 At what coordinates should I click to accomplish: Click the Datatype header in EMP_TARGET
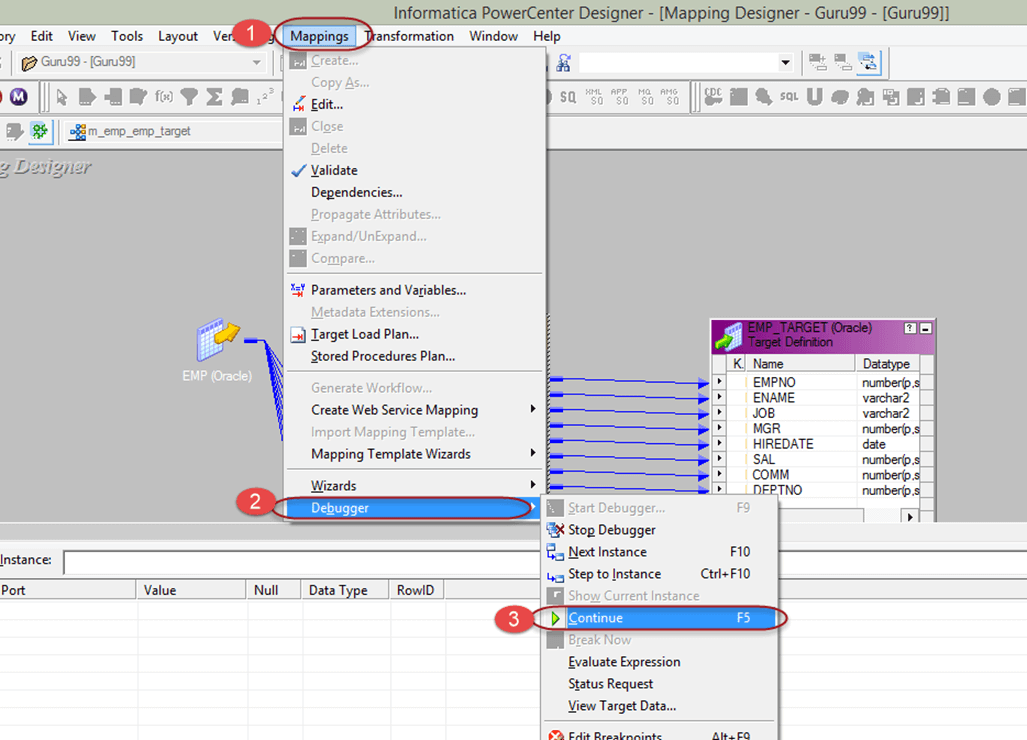887,363
